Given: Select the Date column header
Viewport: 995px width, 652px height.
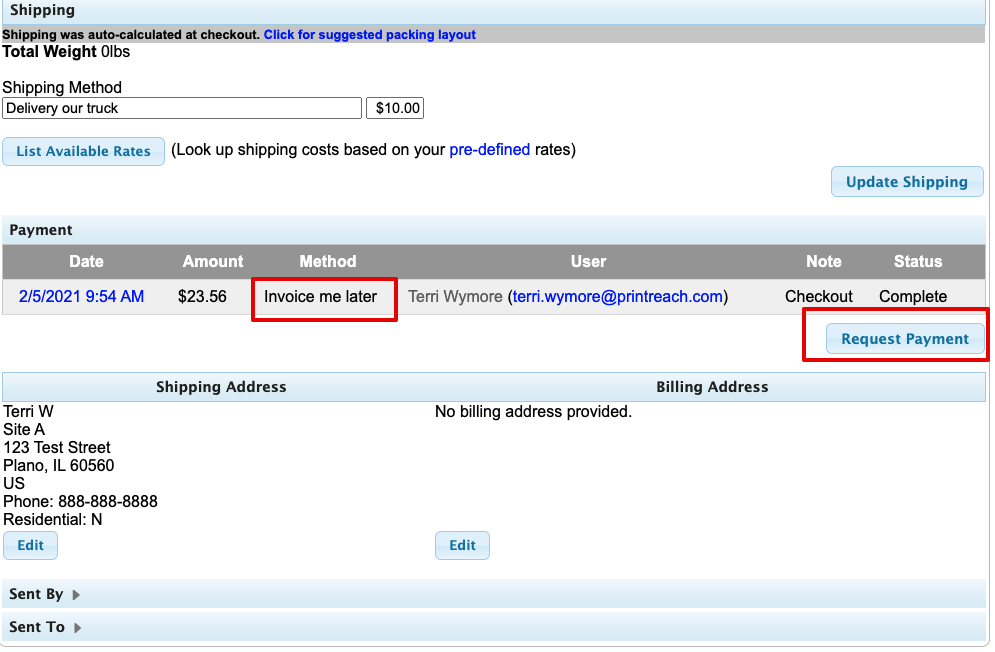Looking at the screenshot, I should click(x=86, y=262).
